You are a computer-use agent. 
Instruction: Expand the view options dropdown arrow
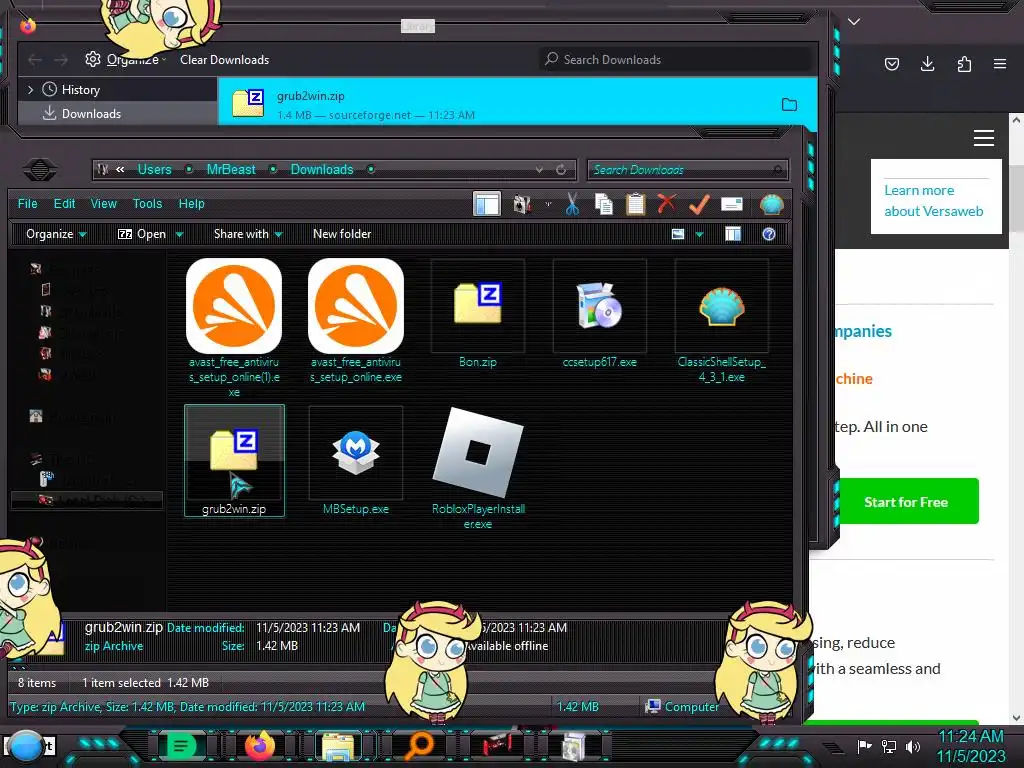pyautogui.click(x=699, y=234)
